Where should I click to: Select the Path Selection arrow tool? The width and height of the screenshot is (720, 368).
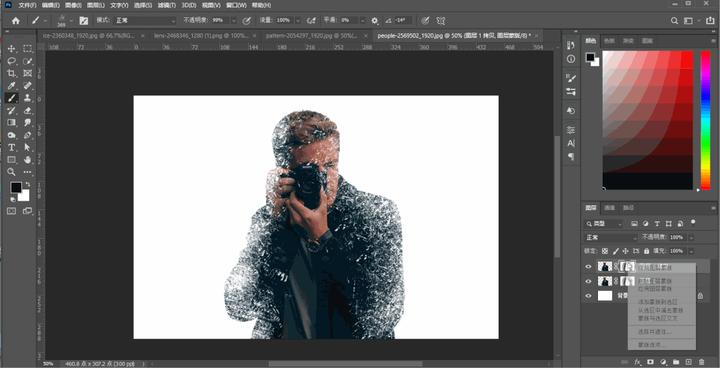(x=28, y=147)
